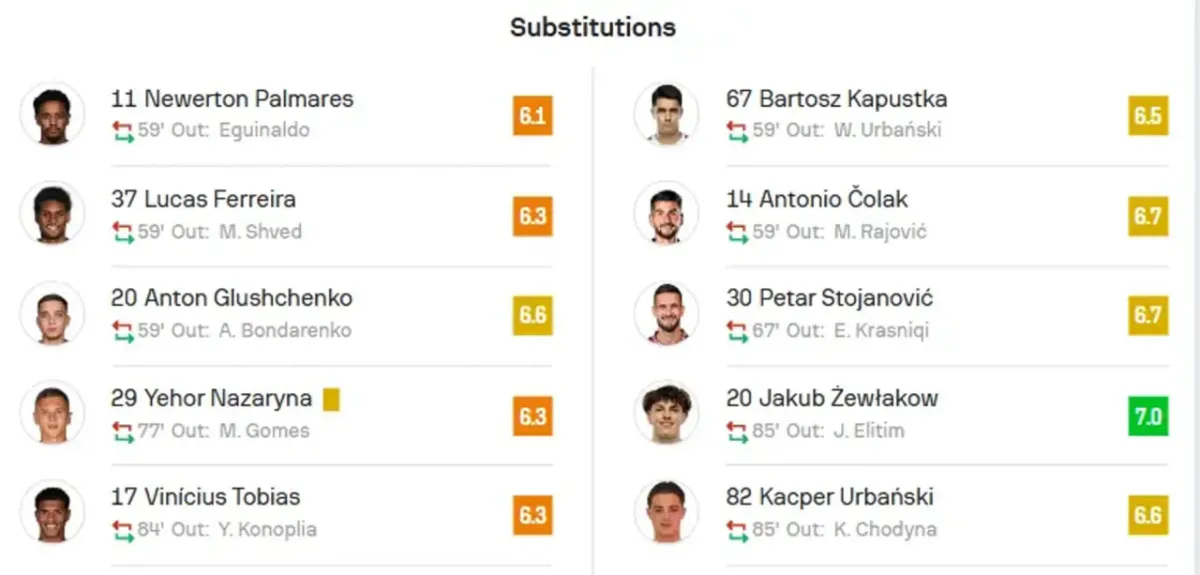1200x575 pixels.
Task: Click swap icon beside A. Bondarenko
Action: coord(123,331)
